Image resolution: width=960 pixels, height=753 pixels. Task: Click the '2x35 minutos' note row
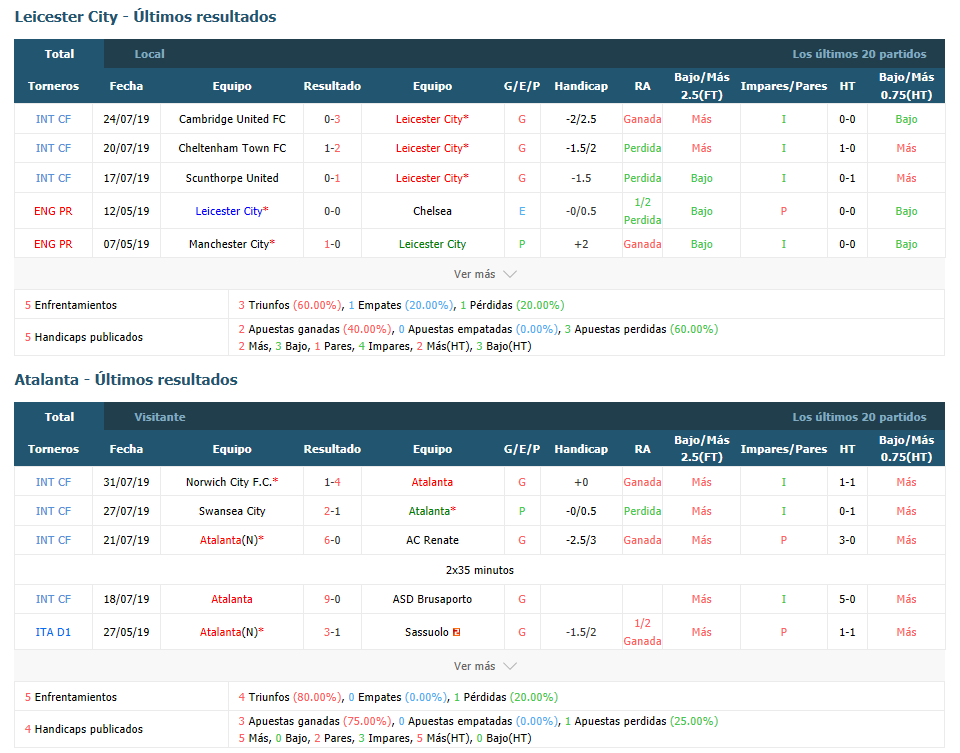point(479,570)
